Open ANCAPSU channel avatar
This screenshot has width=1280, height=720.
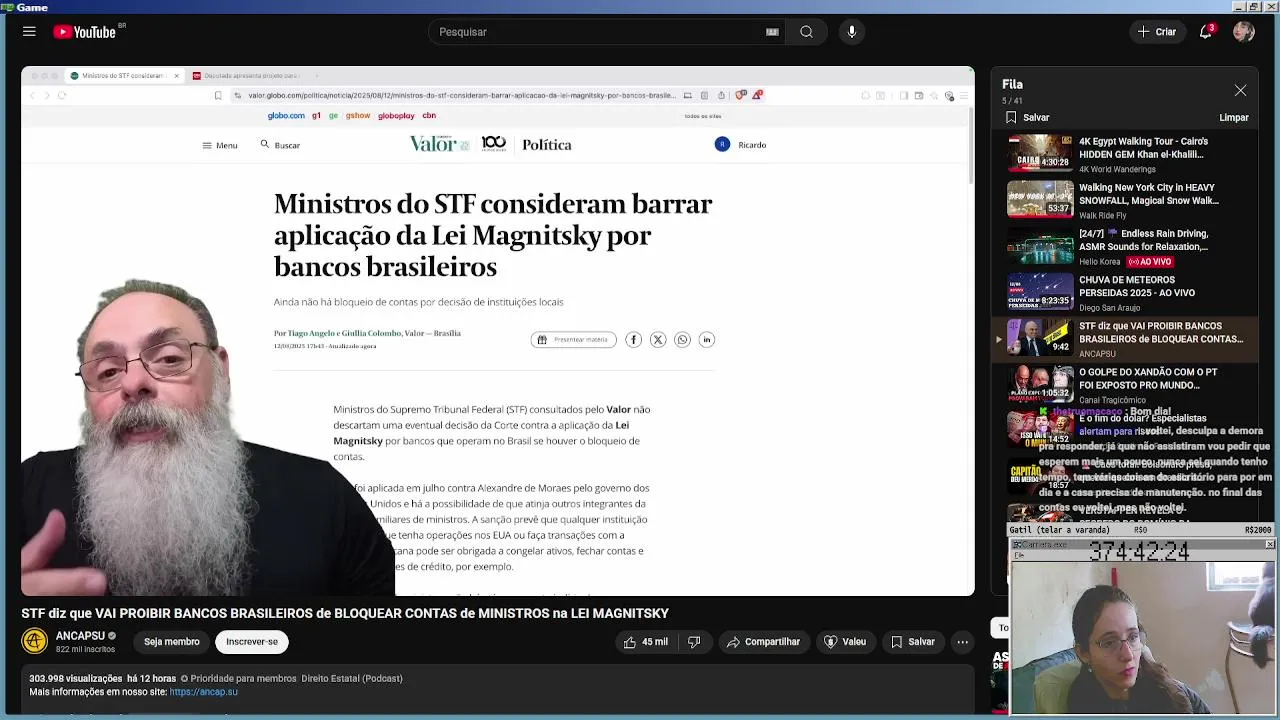pyautogui.click(x=35, y=641)
